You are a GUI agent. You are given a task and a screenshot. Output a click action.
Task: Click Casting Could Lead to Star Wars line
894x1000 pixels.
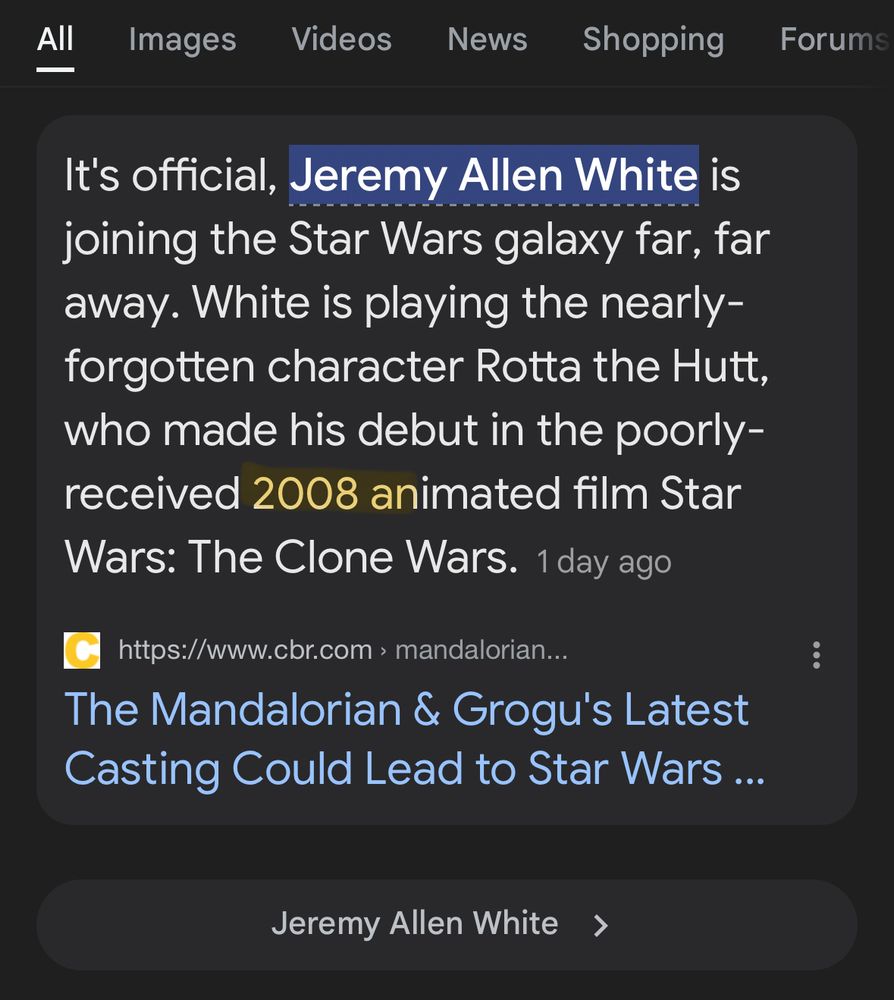[x=414, y=768]
